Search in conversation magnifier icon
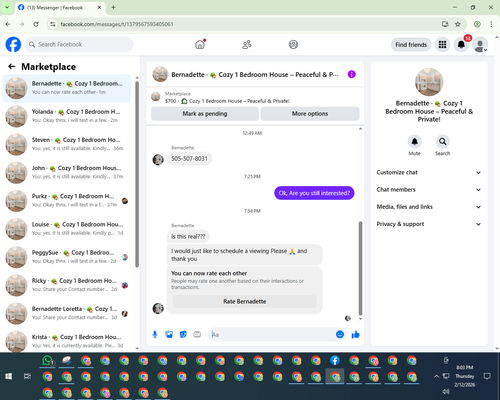The width and height of the screenshot is (500, 400). point(442,141)
